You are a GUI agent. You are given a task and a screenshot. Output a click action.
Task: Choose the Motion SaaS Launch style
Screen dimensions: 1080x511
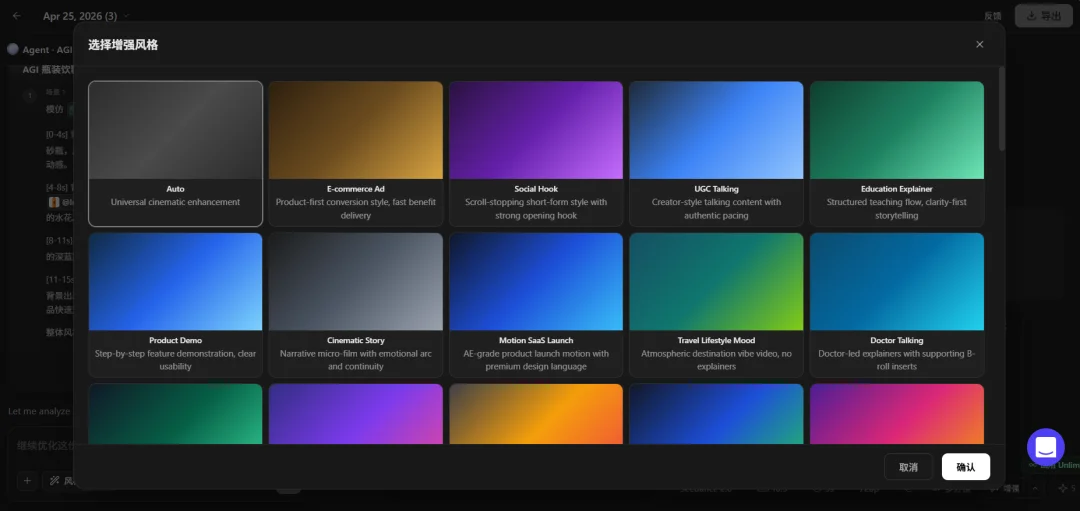coord(536,304)
